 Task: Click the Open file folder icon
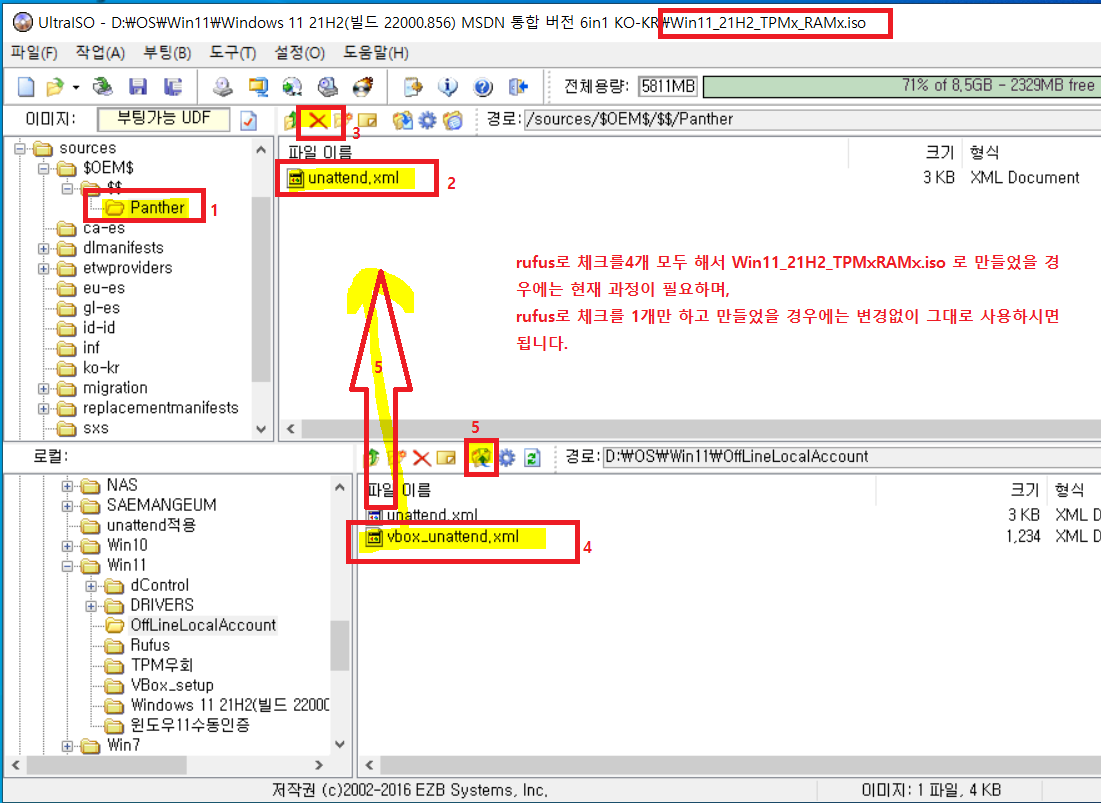point(55,87)
